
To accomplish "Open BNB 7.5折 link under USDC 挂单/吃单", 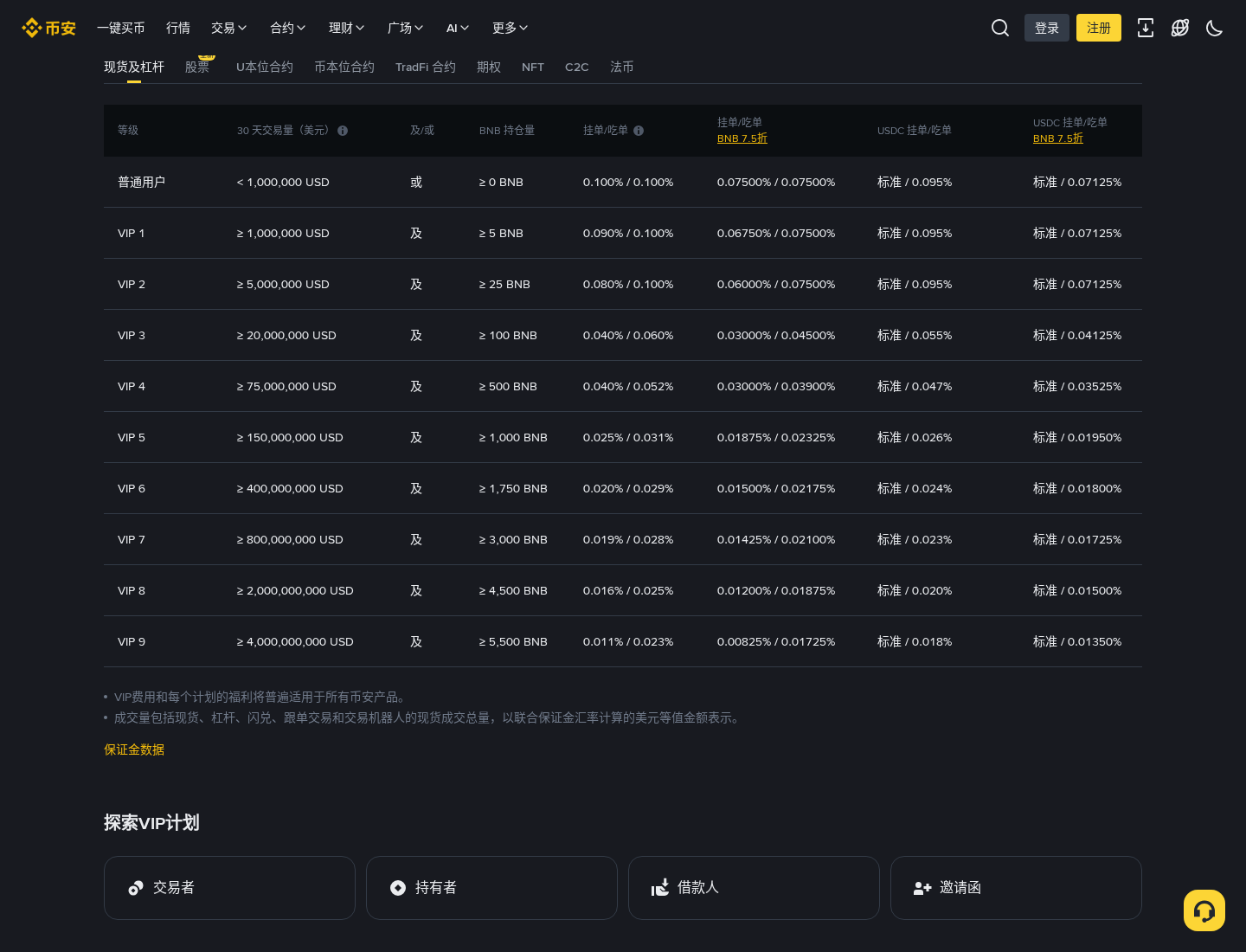I will [1058, 138].
